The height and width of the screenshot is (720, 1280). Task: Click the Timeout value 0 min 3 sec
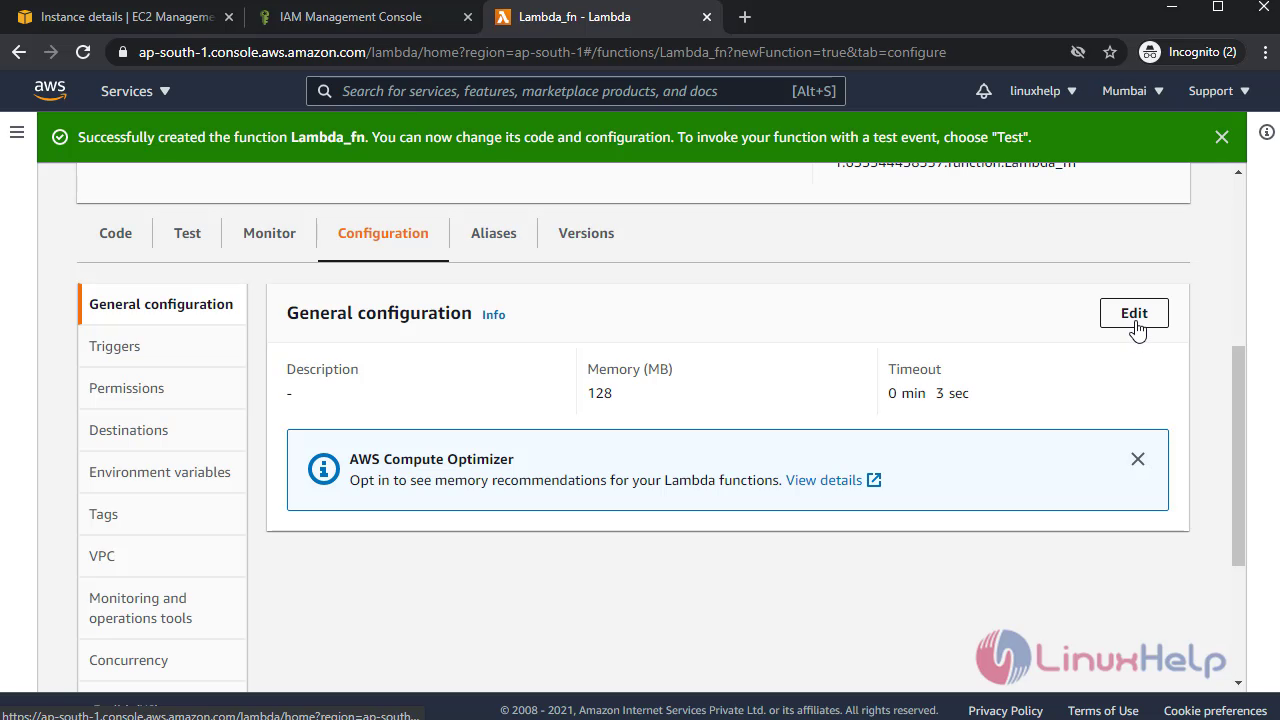[x=928, y=393]
